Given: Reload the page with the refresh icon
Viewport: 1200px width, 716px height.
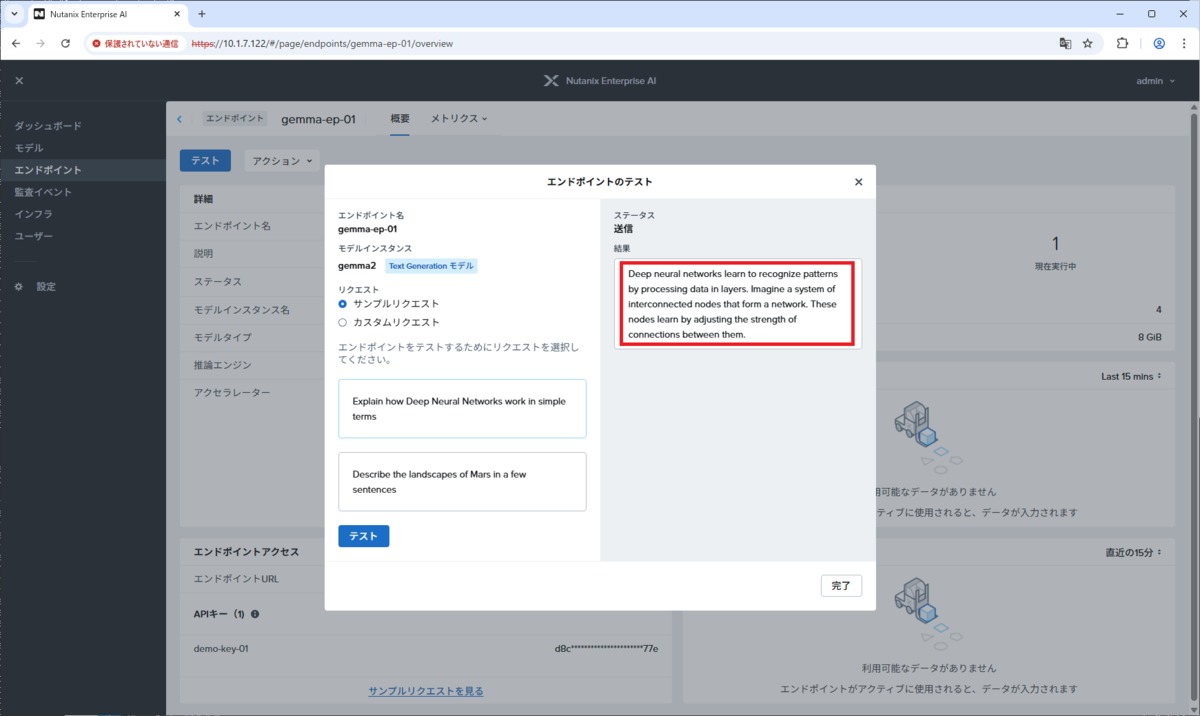Looking at the screenshot, I should pos(66,44).
